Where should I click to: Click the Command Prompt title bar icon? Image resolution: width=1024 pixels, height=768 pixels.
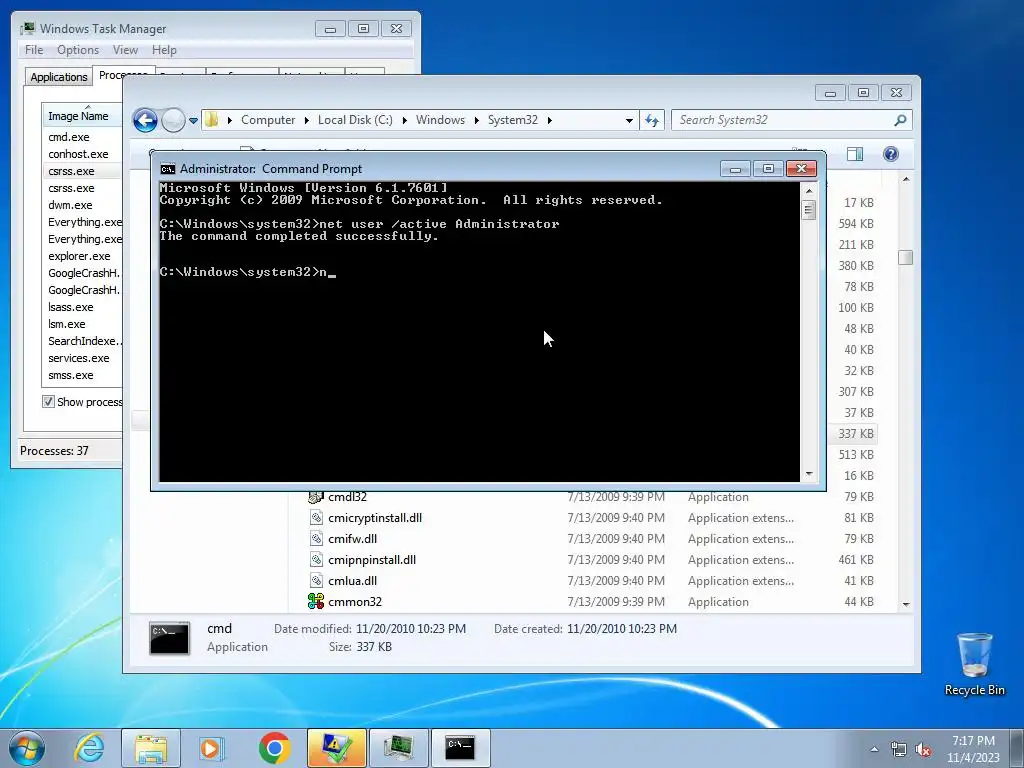pos(168,169)
